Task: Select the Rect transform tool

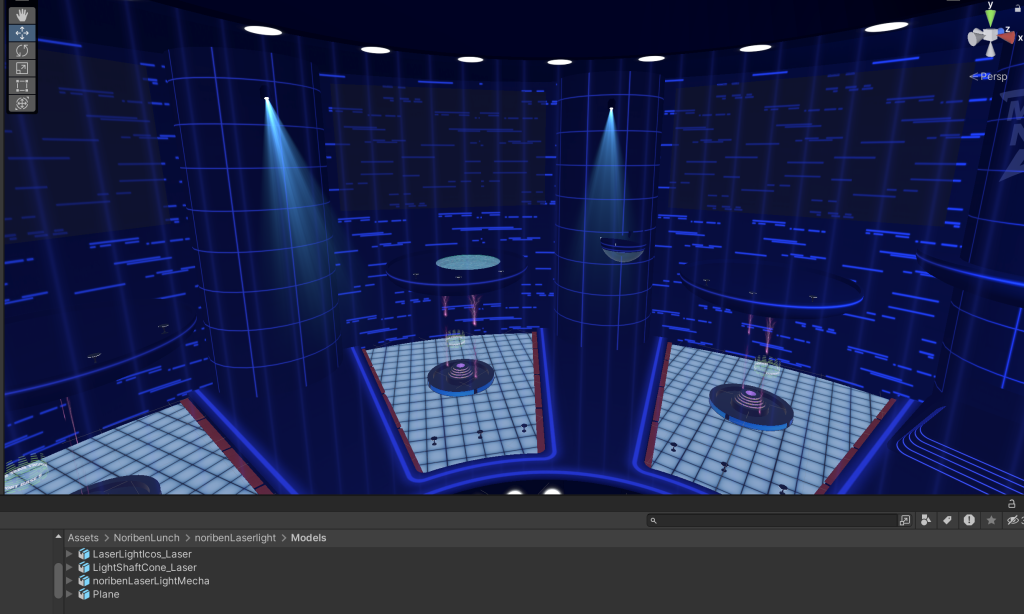Action: point(22,86)
